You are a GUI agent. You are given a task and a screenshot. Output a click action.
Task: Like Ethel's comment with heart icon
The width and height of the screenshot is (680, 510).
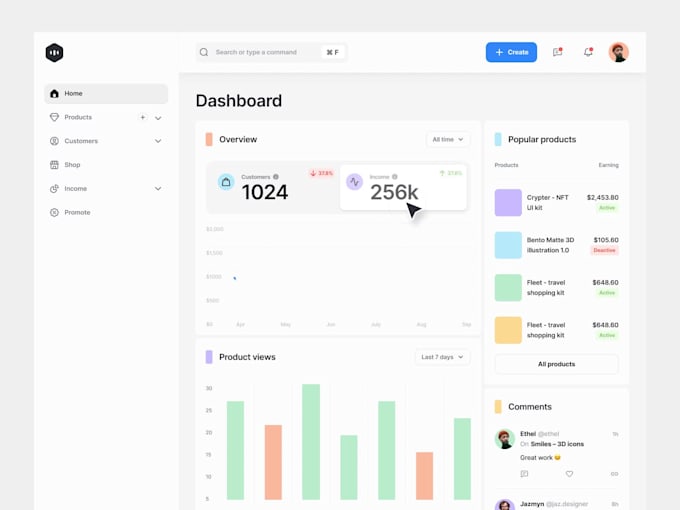[569, 474]
